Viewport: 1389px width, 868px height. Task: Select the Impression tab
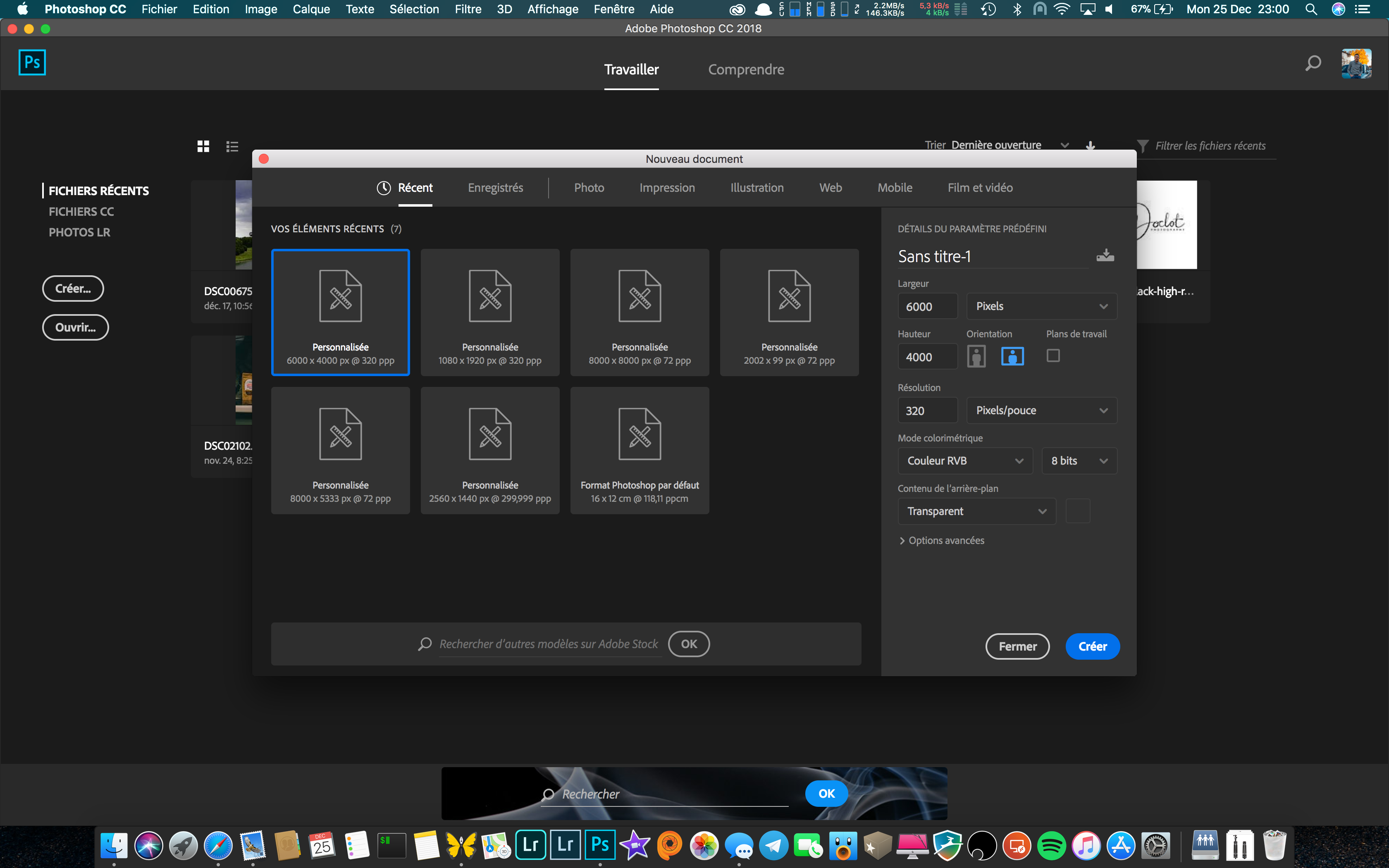tap(667, 188)
